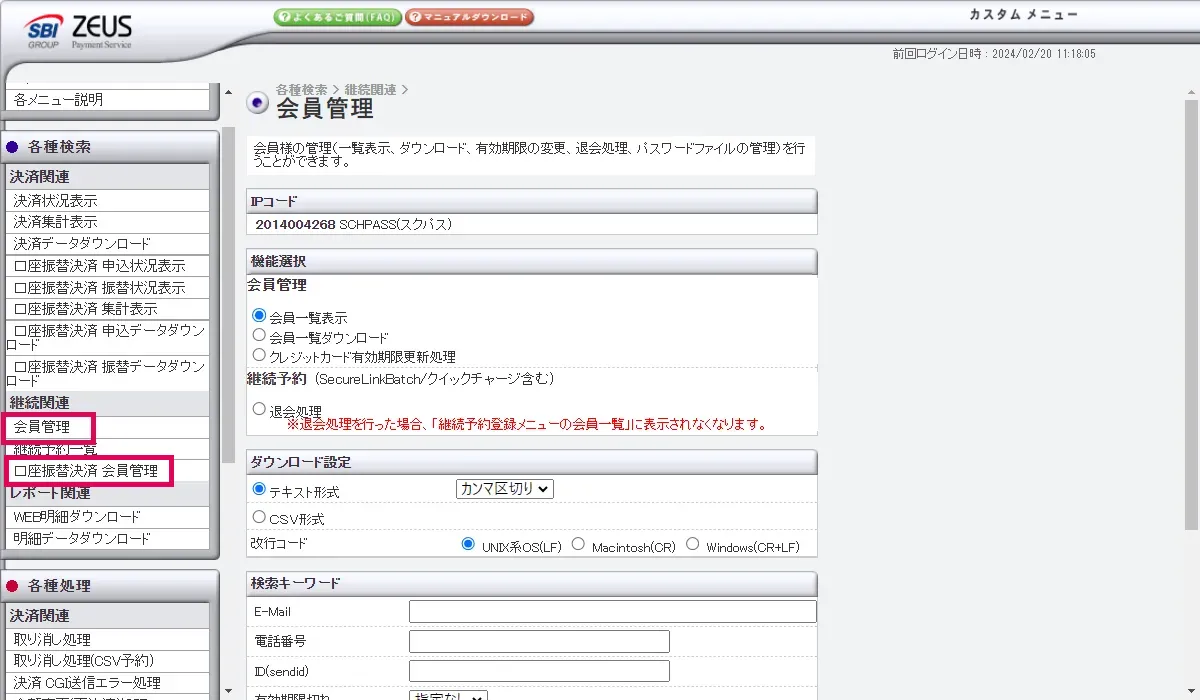This screenshot has height=700, width=1200.
Task: Open the カンマ区切り delimiter dropdown
Action: 504,489
